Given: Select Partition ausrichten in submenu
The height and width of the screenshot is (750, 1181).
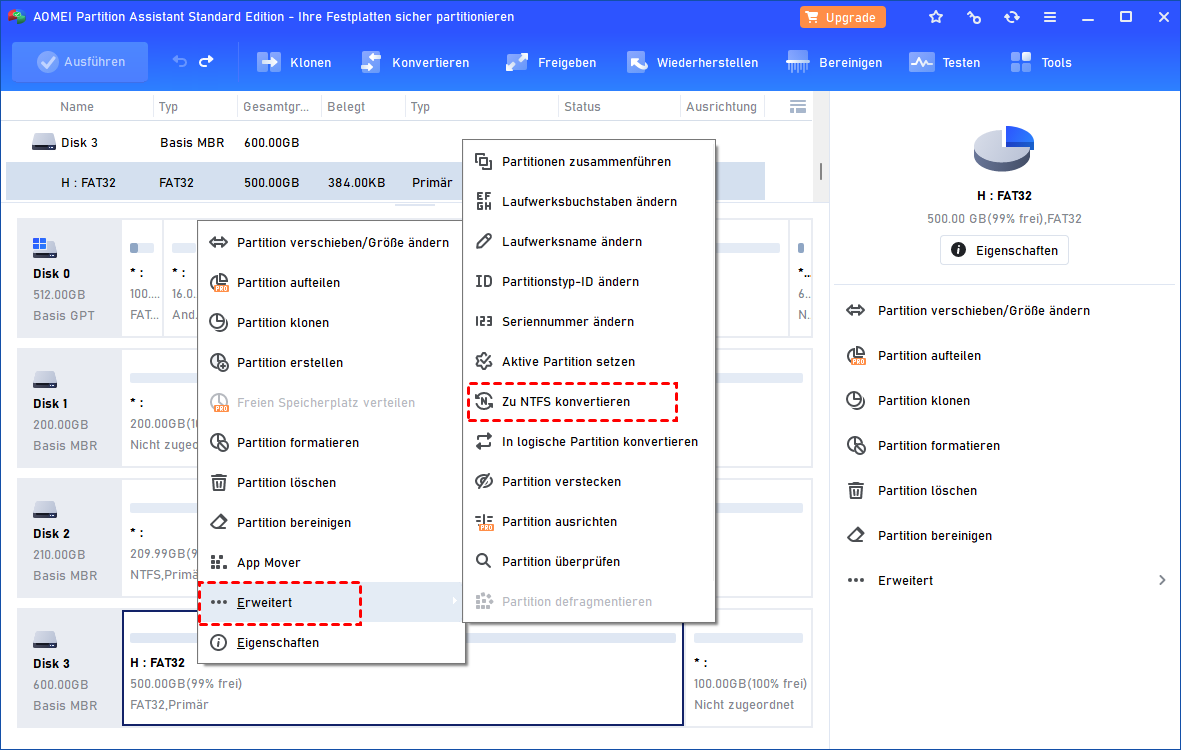Looking at the screenshot, I should pos(589,521).
